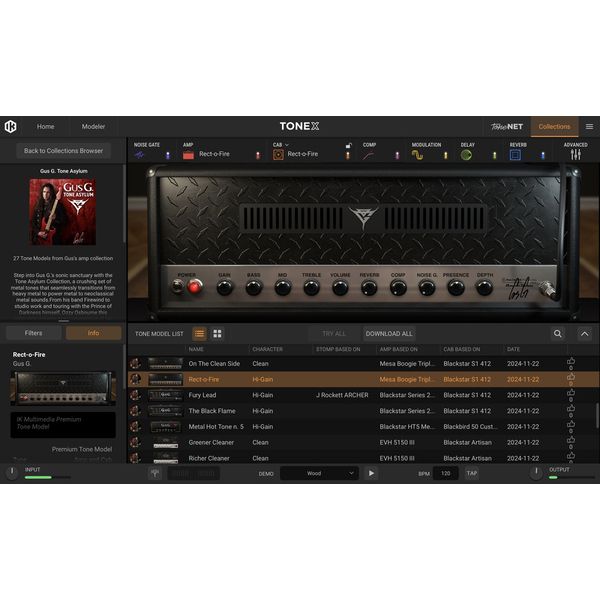Image resolution: width=600 pixels, height=600 pixels.
Task: Like the On The Clean Side tone
Action: [571, 362]
